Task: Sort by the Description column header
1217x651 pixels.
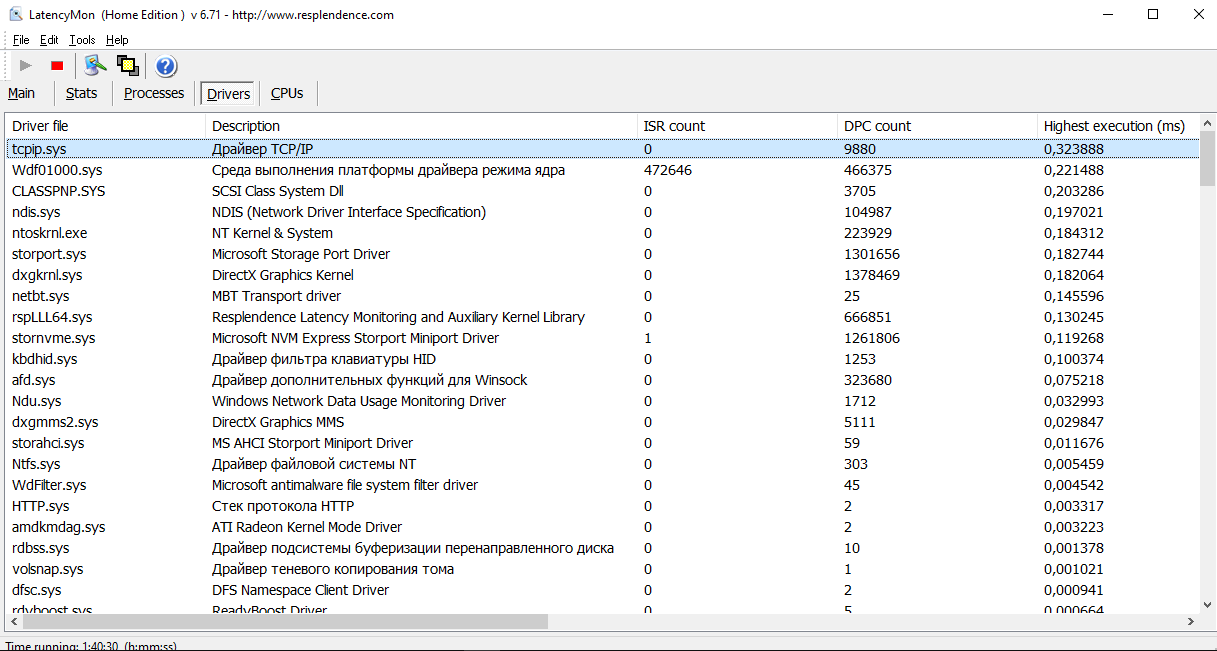Action: pos(422,126)
